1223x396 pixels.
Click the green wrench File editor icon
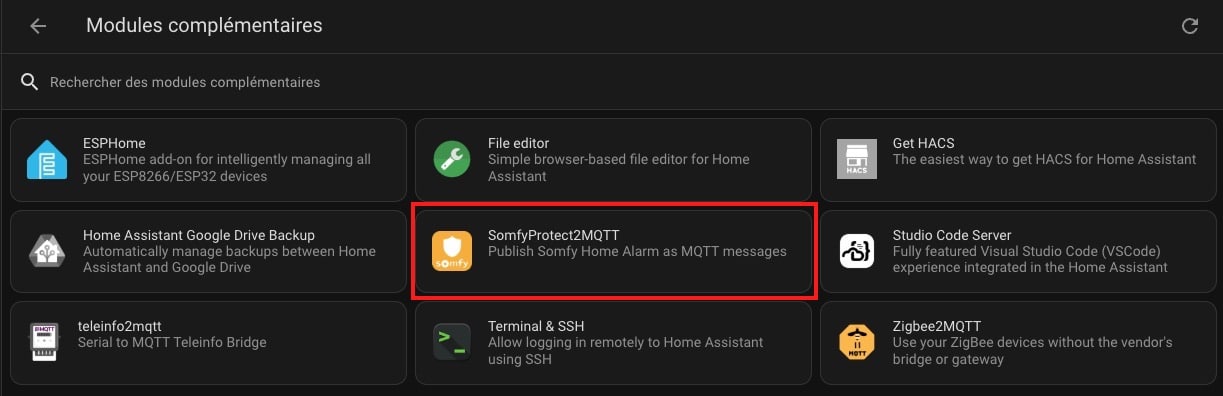coord(451,160)
